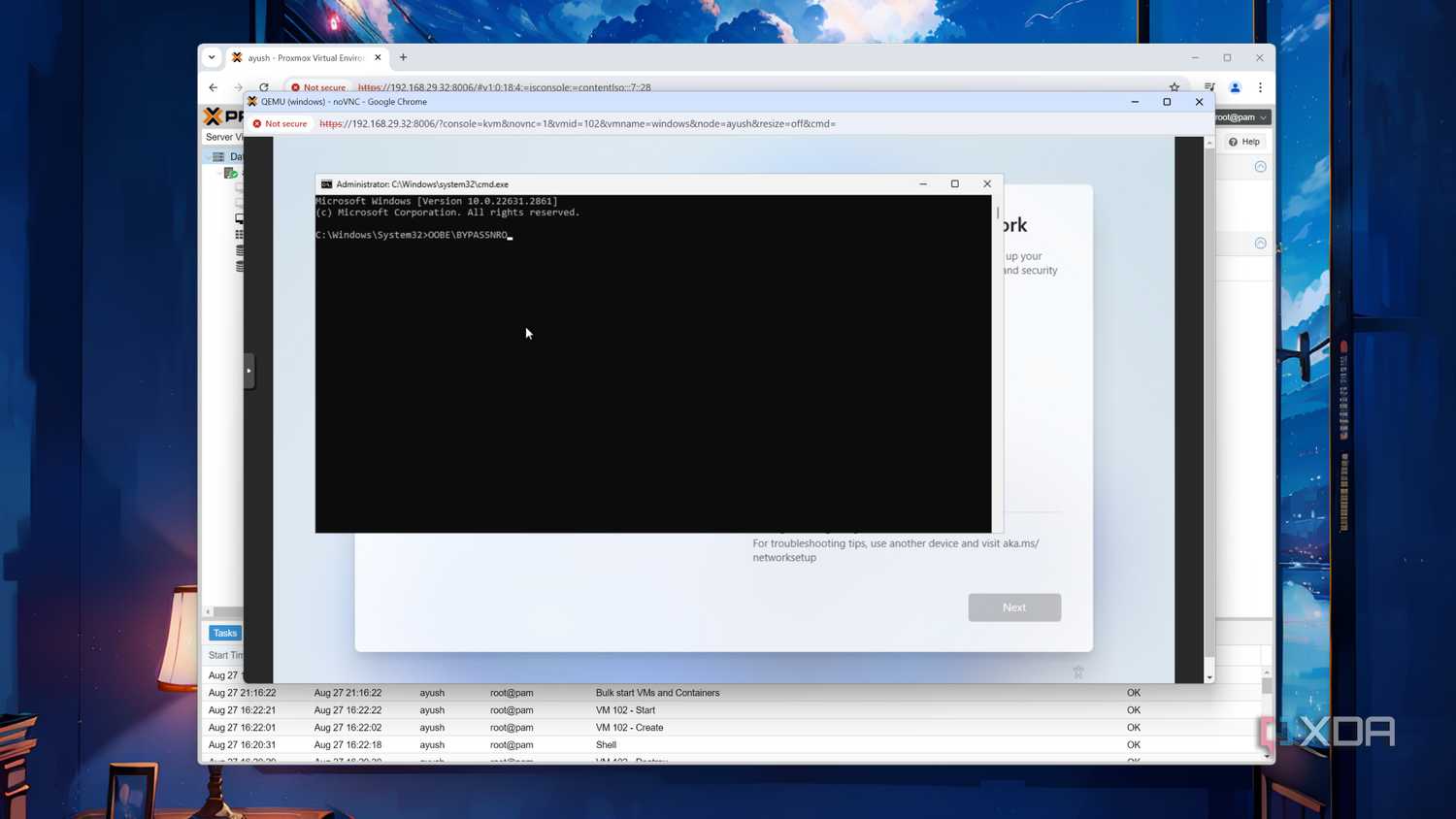Click the noVNC scrollbar down arrow
1456x819 pixels.
point(1209,677)
